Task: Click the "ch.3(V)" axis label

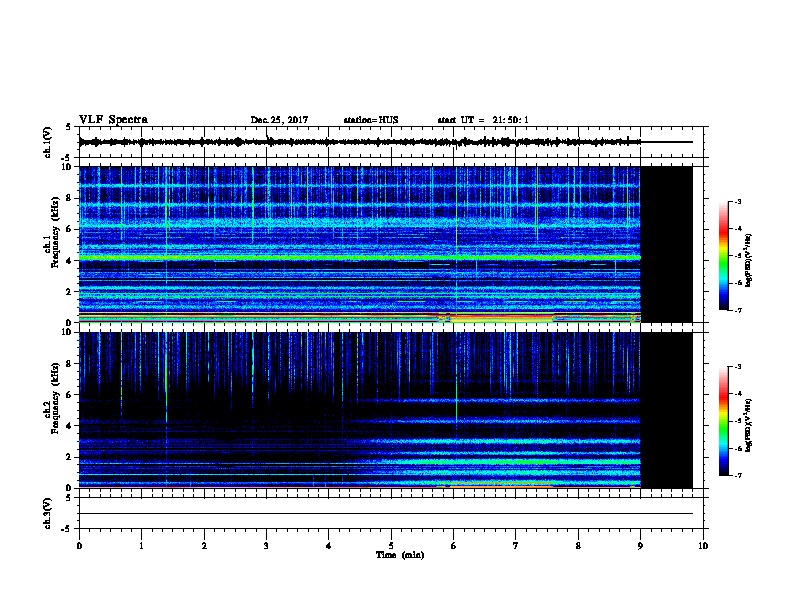Action: coord(47,513)
